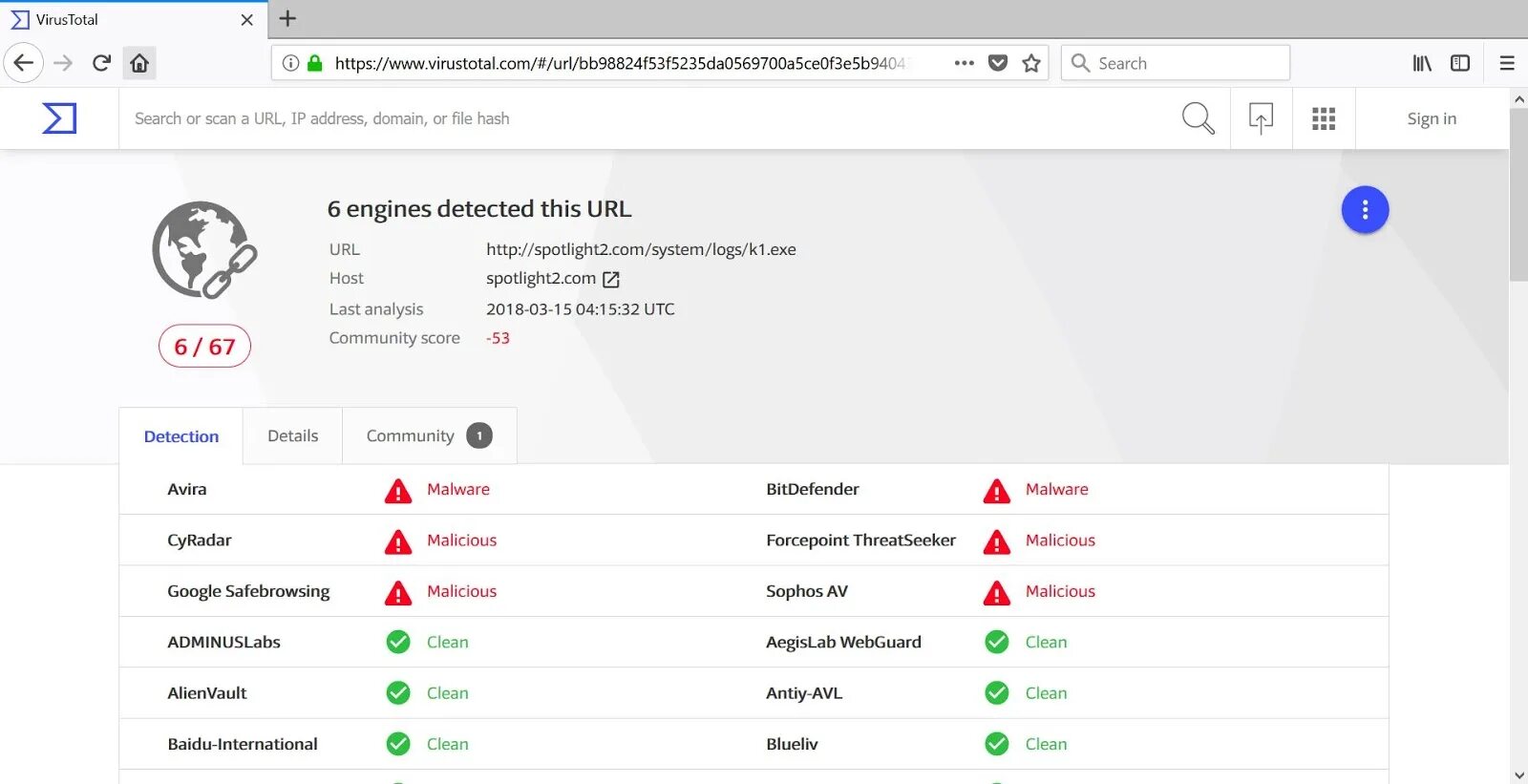This screenshot has width=1528, height=784.
Task: Click the Sign in link
Action: 1432,118
